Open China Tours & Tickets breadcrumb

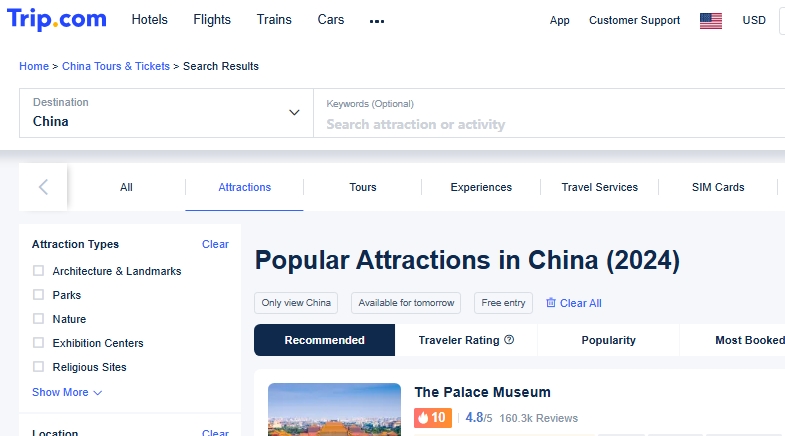coord(116,66)
